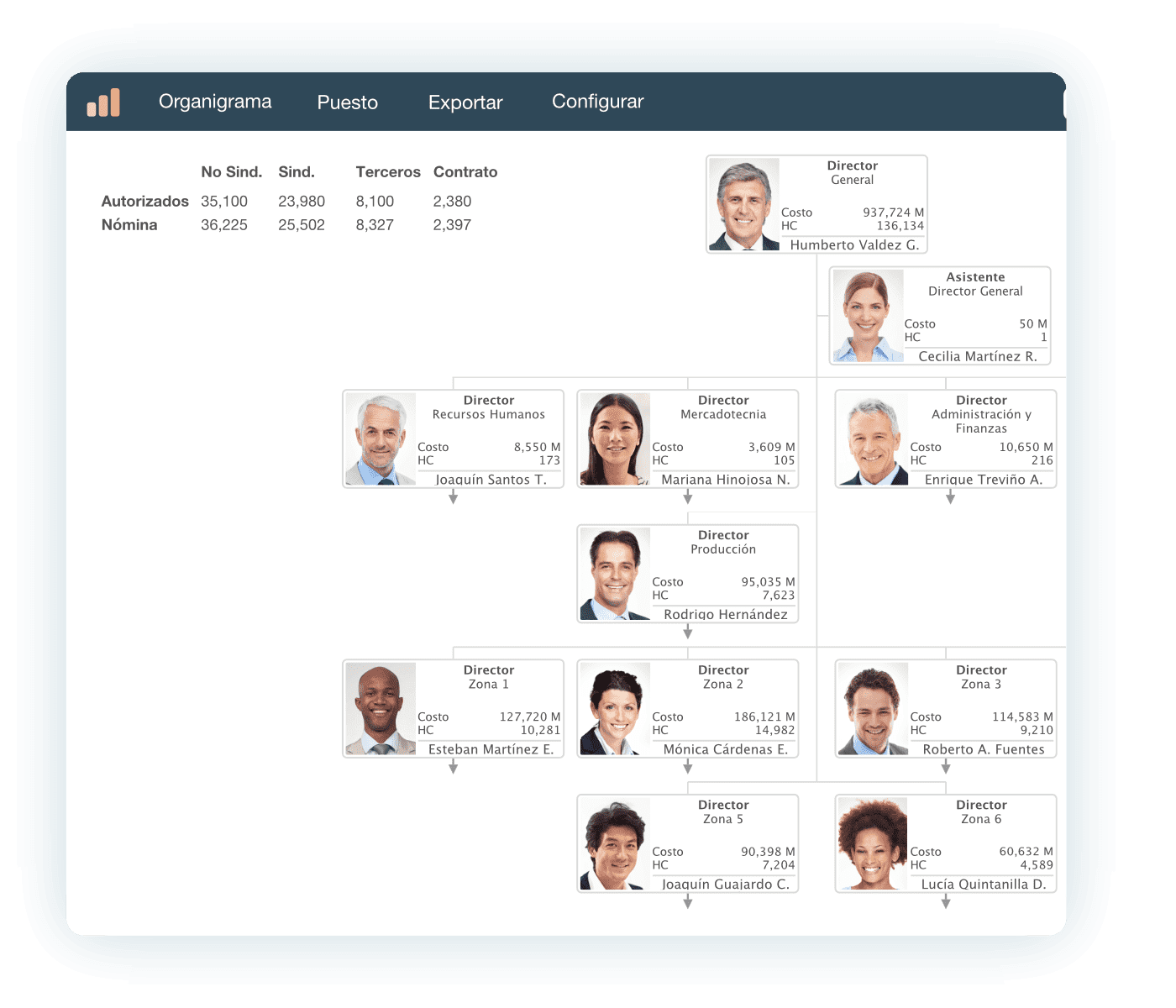Click the Terceros column header

[388, 172]
